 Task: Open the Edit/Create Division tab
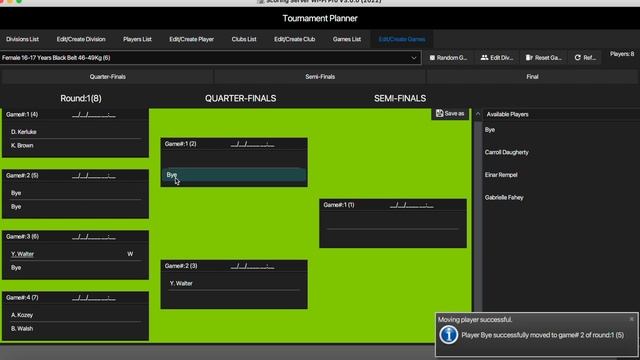click(x=81, y=39)
